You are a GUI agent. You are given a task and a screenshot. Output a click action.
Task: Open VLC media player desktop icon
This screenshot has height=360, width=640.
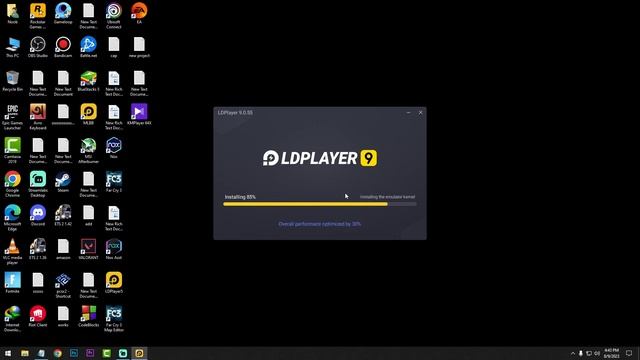coord(12,252)
